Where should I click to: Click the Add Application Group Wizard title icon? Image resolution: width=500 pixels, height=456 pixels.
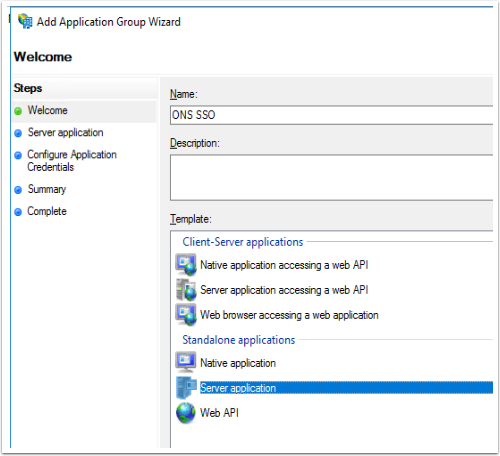(x=25, y=21)
